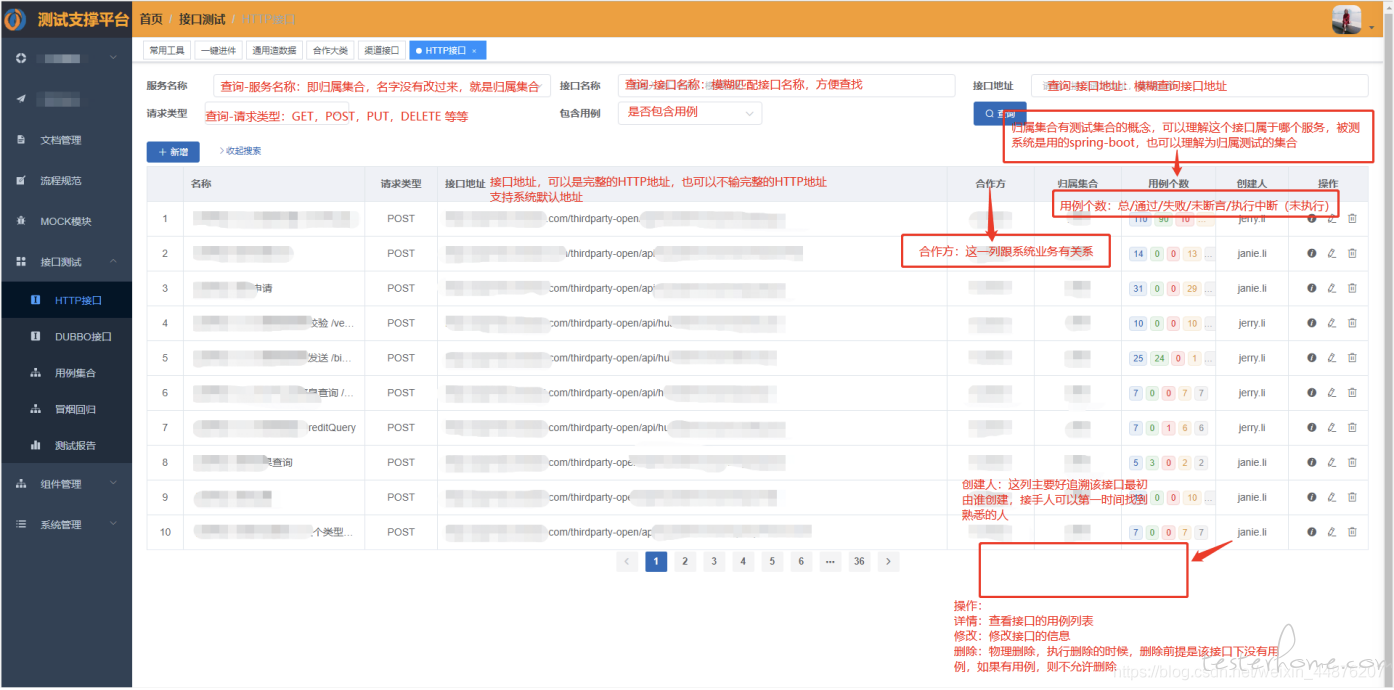Screen dimensions: 1394x690
Task: Edit icon for row 5
Action: [1331, 358]
